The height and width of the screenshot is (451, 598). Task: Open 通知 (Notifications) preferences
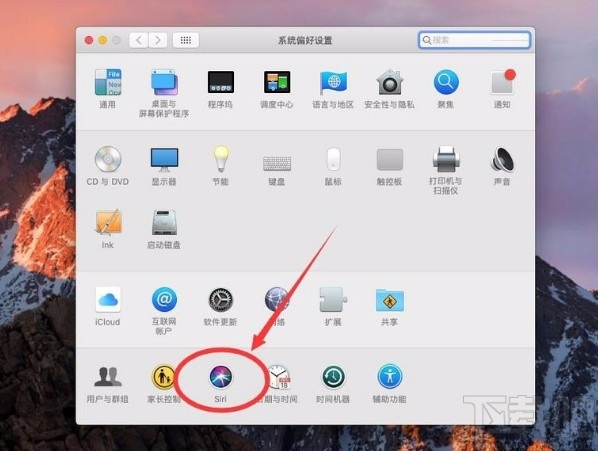[502, 82]
